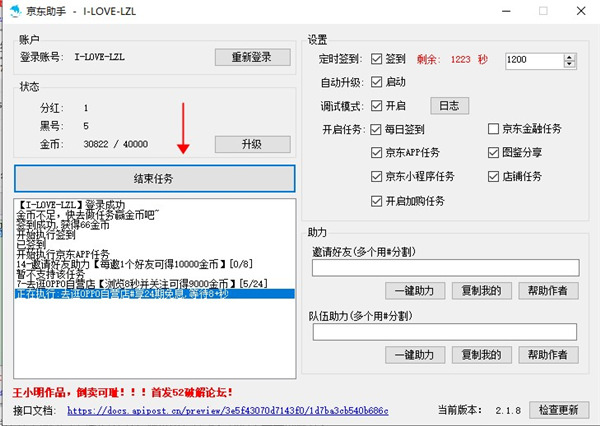Click the red 王小明作品 notice text
The image size is (600, 426).
123,392
